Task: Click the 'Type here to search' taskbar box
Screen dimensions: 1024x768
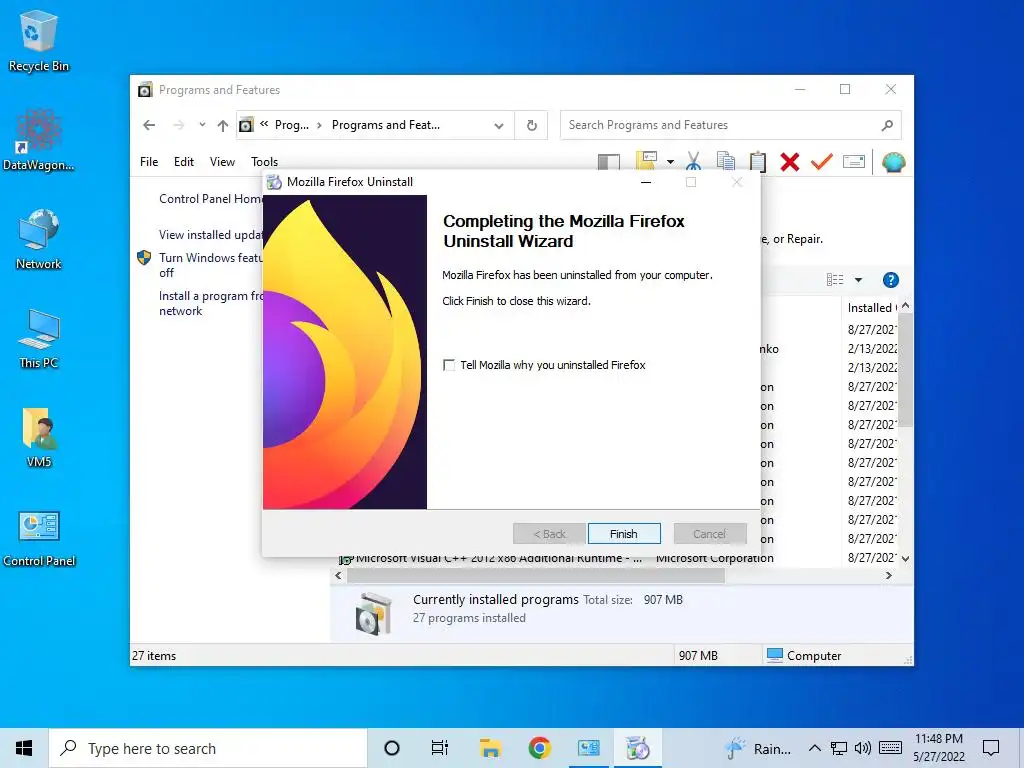Action: click(208, 748)
